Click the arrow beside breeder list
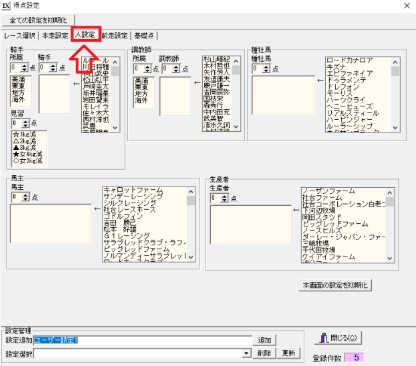The height and width of the screenshot is (366, 416). tap(296, 210)
